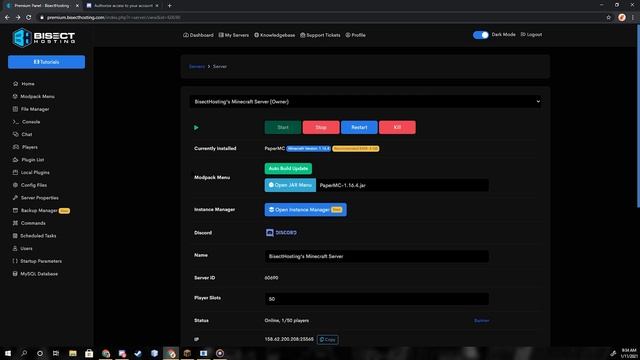The width and height of the screenshot is (640, 360).
Task: Open Console in the sidebar
Action: 27,122
